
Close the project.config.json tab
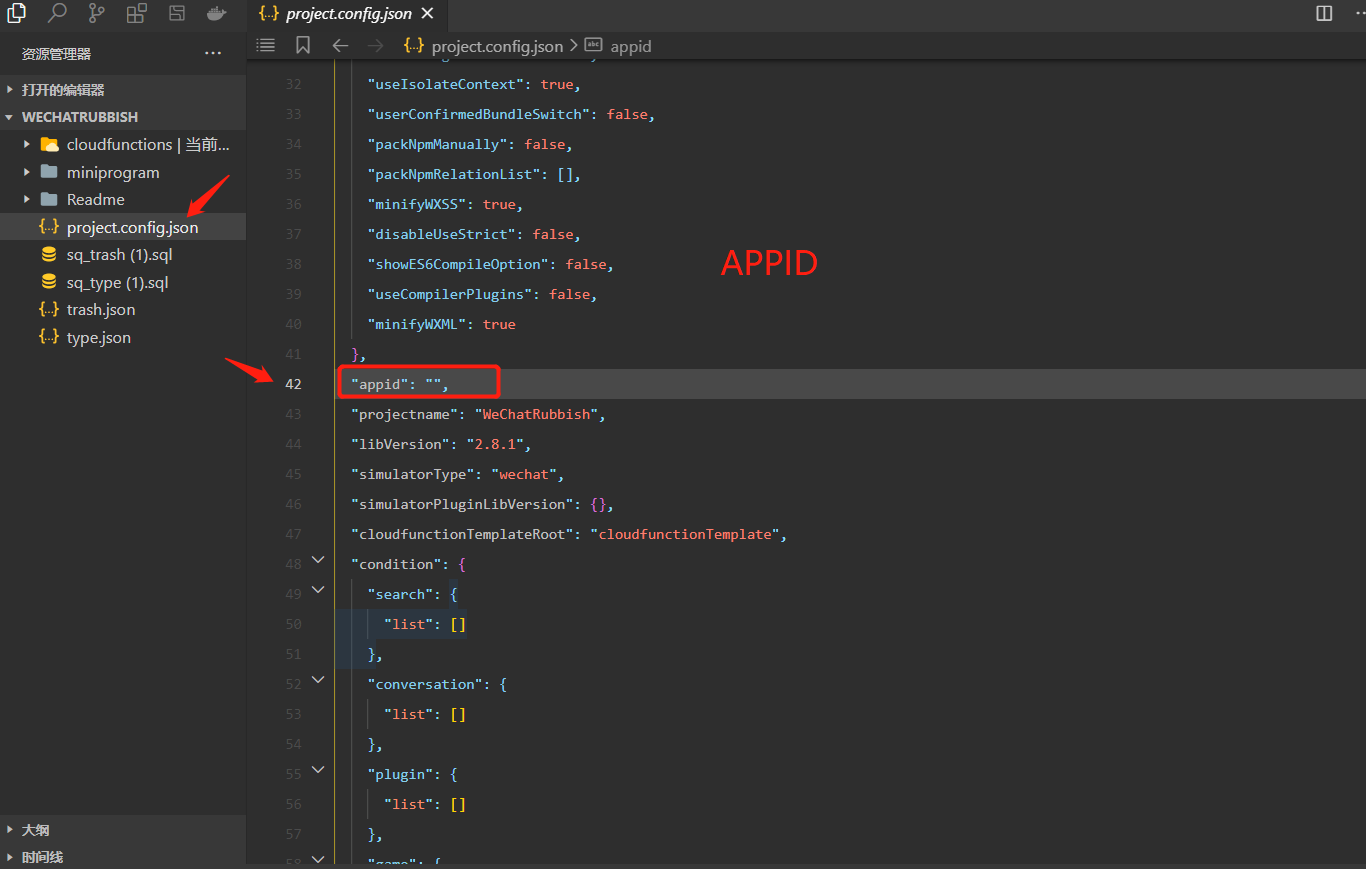pyautogui.click(x=427, y=14)
